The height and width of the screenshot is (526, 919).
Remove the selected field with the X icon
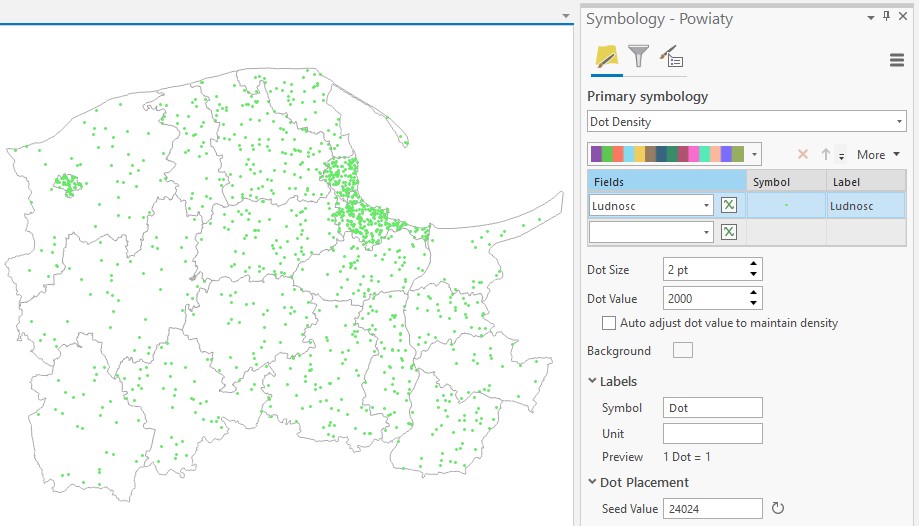click(802, 155)
